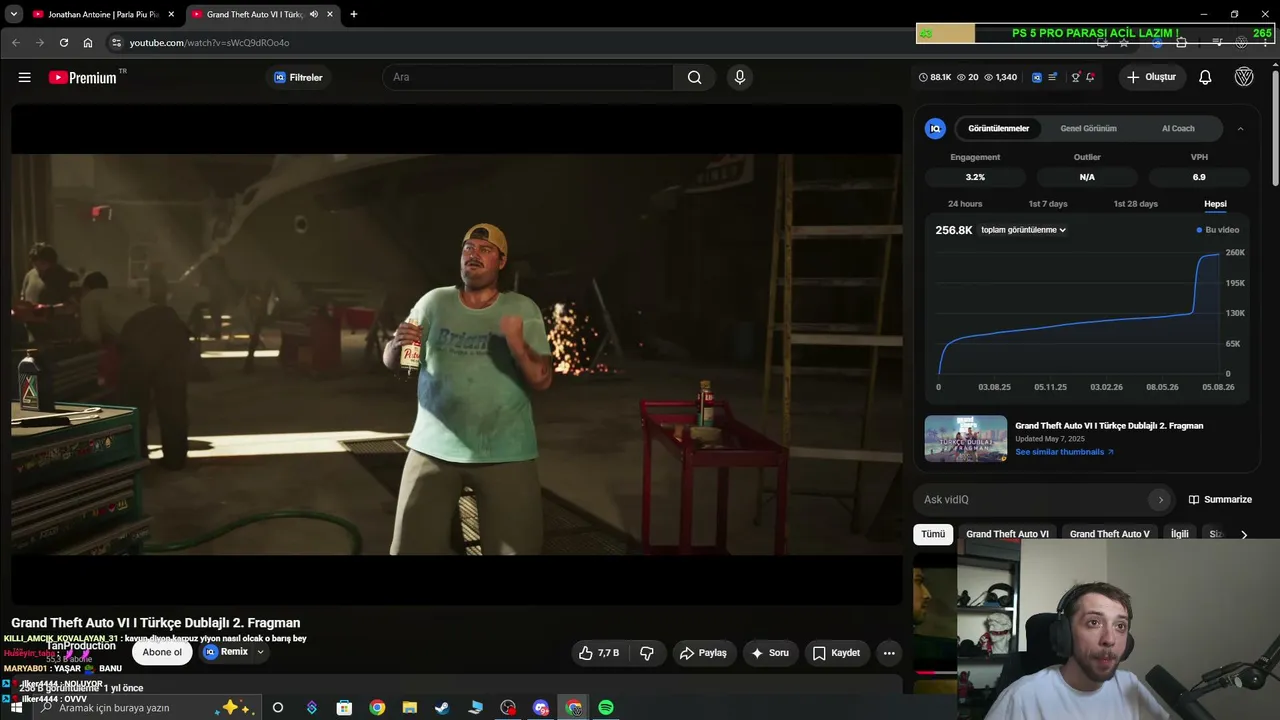Open the browser home page
Image resolution: width=1280 pixels, height=720 pixels.
88,43
